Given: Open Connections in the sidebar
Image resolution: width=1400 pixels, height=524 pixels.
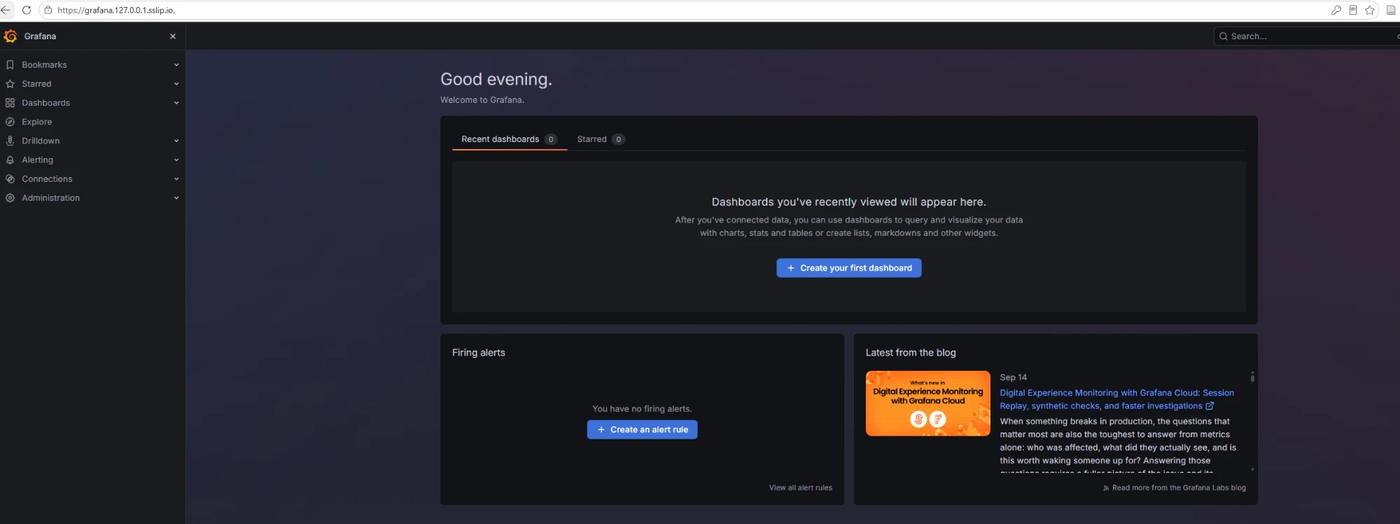Looking at the screenshot, I should pyautogui.click(x=47, y=179).
